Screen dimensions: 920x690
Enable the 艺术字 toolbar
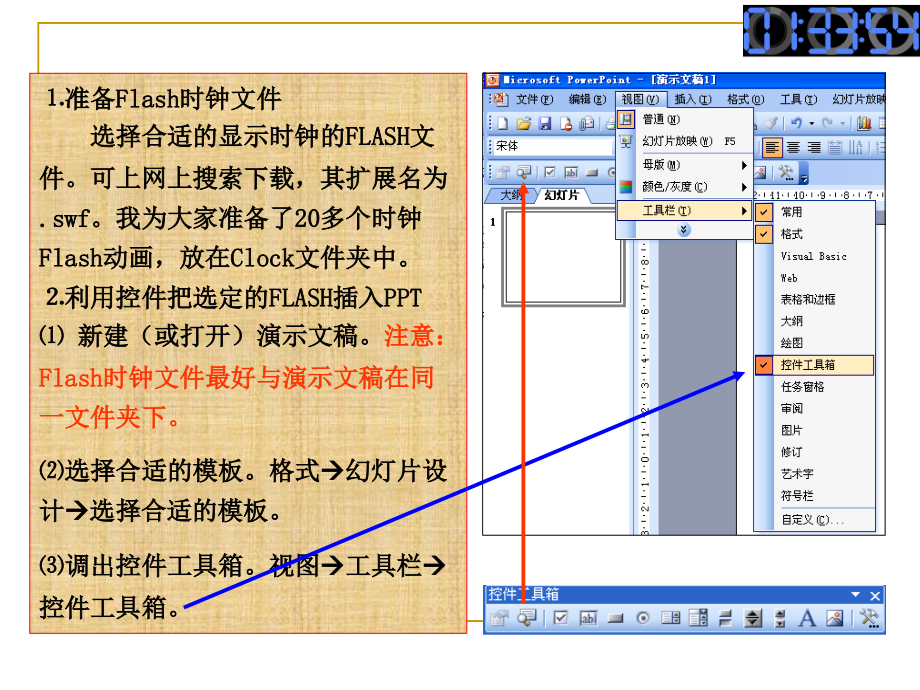point(815,474)
